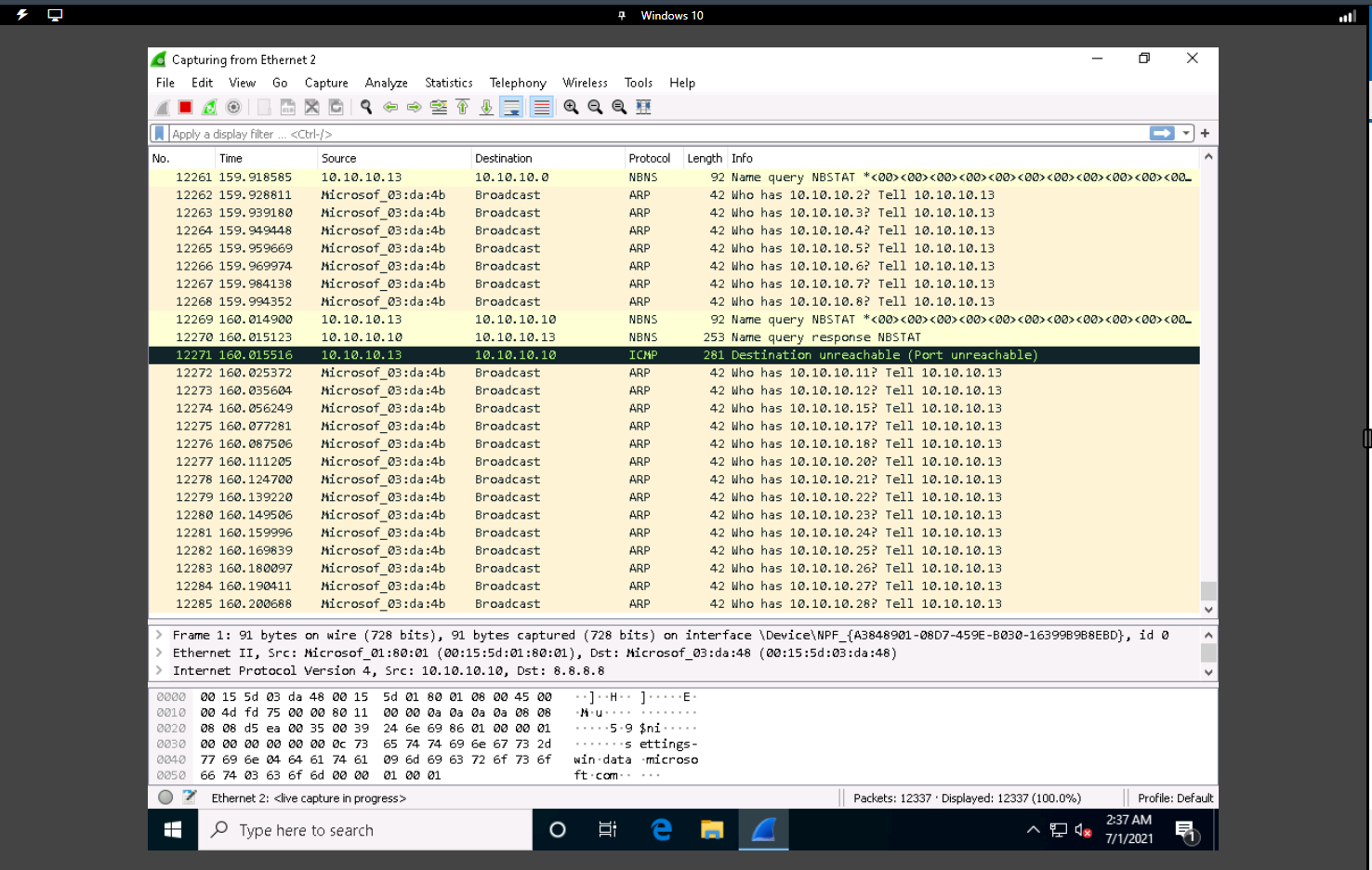Select packet 12270 Name query response NBSTAT
The image size is (1372, 870).
tap(674, 337)
